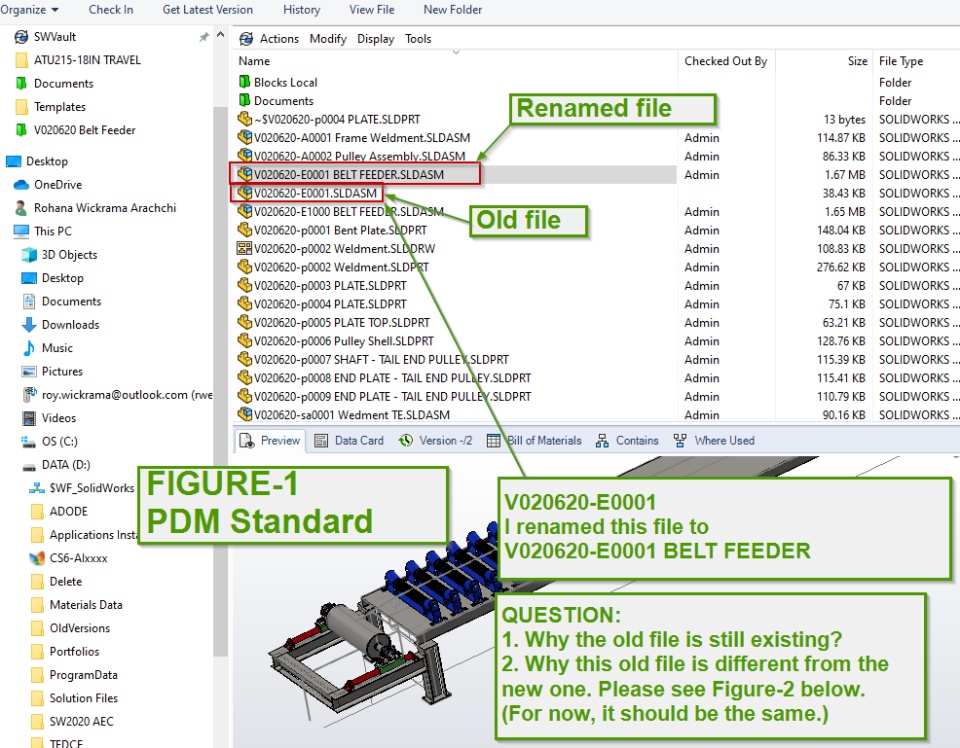Screen dimensions: 960x748
Task: Select V020620-E0001 BELT FEEDER.SLDASM file
Action: [x=341, y=174]
